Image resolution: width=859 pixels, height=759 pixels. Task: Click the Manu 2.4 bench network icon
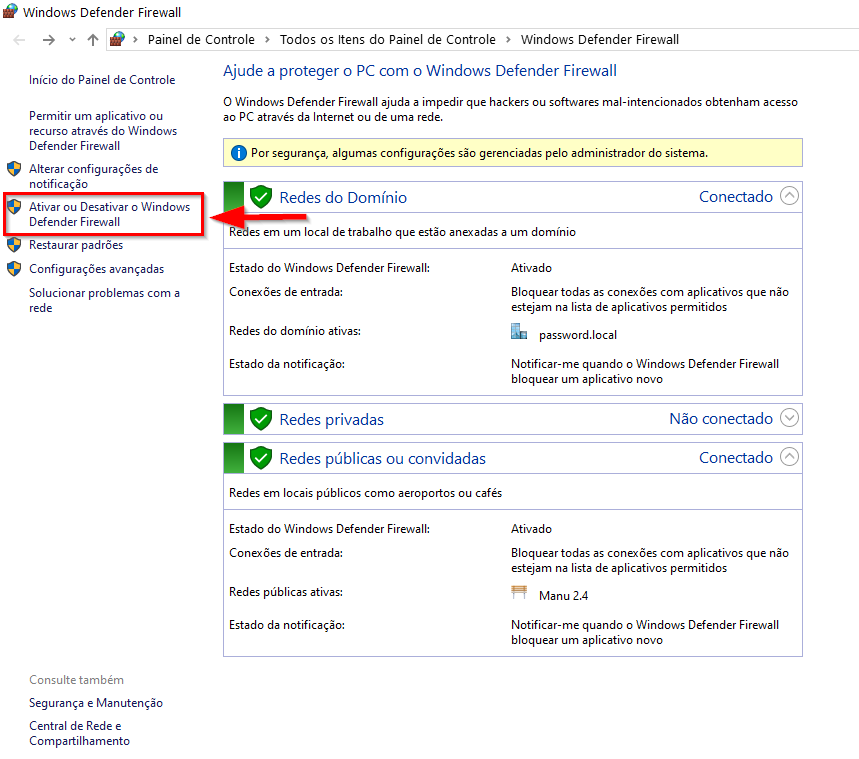click(x=519, y=592)
